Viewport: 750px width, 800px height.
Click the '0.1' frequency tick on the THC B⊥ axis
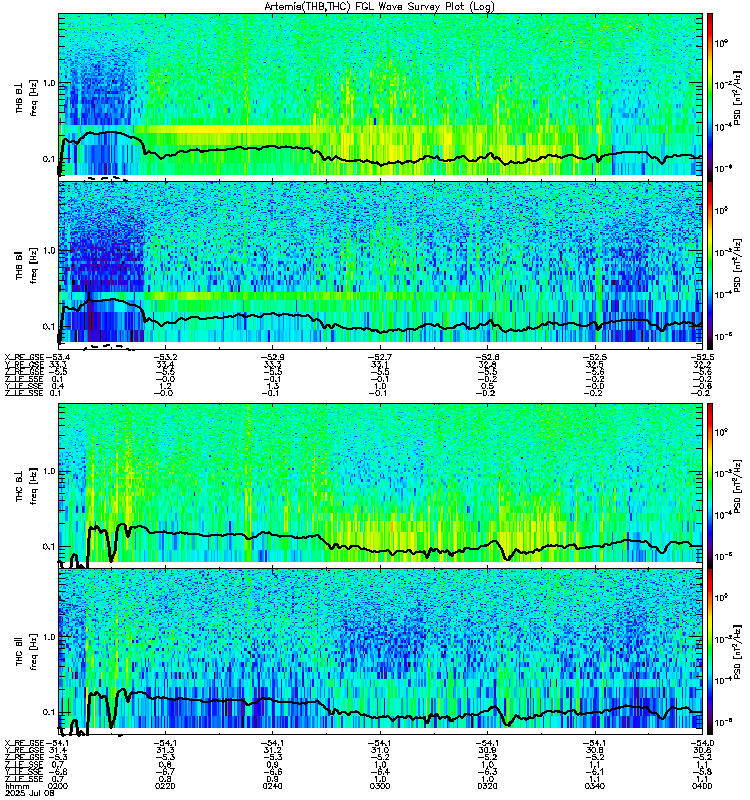point(48,546)
